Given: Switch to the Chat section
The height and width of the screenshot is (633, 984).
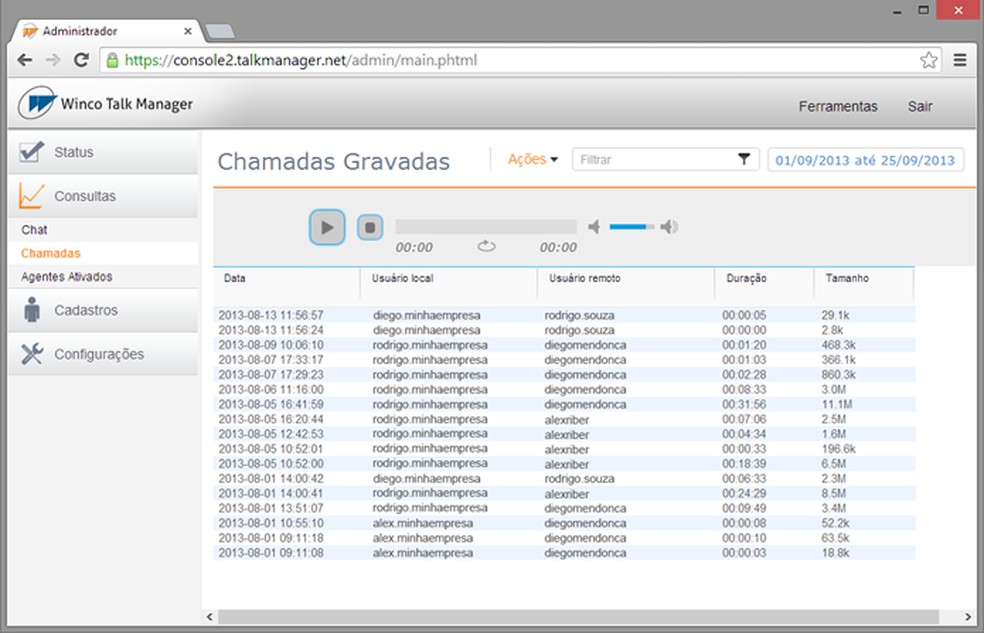Looking at the screenshot, I should tap(33, 229).
